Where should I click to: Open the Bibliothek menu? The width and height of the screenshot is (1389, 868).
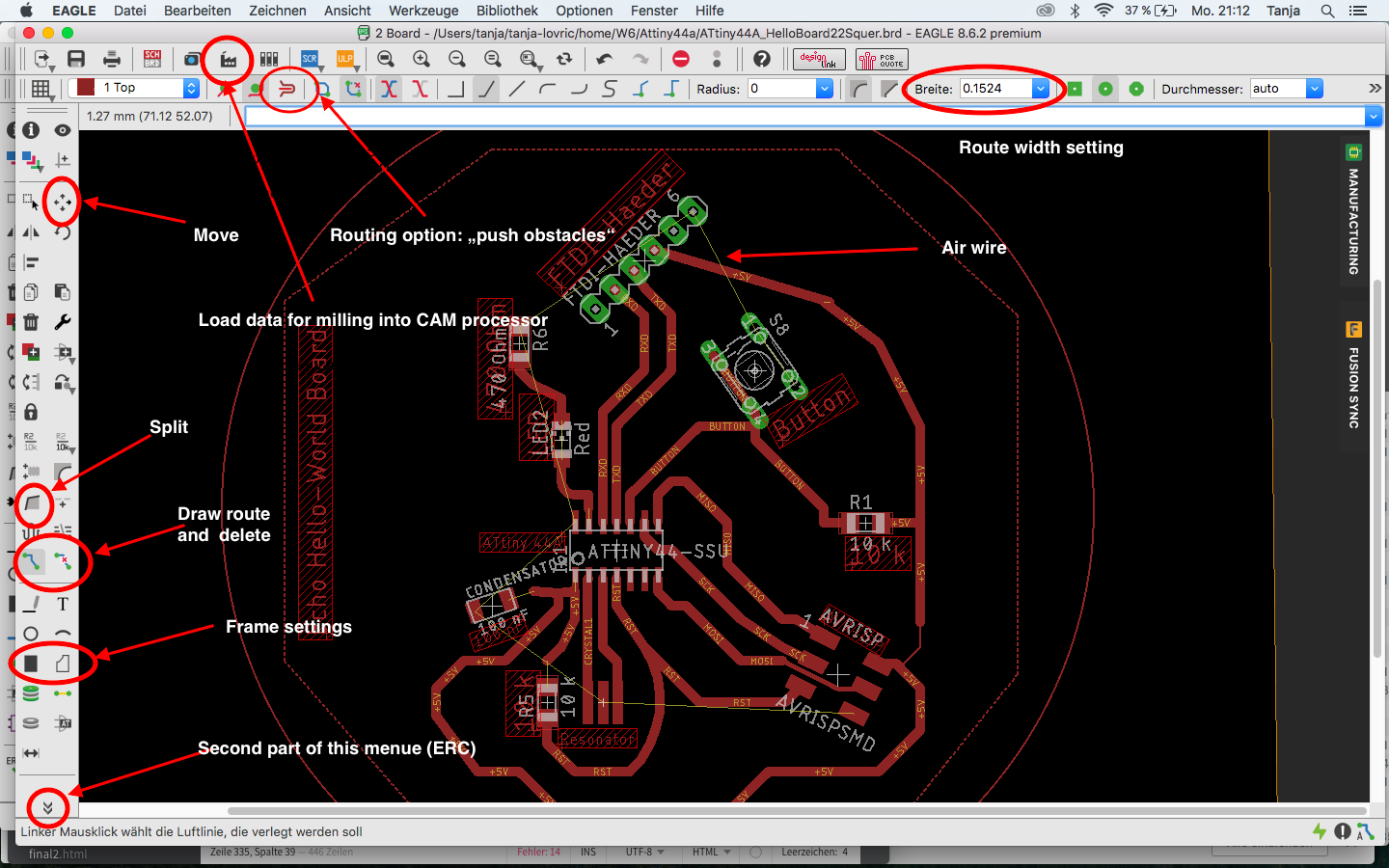[x=507, y=11]
